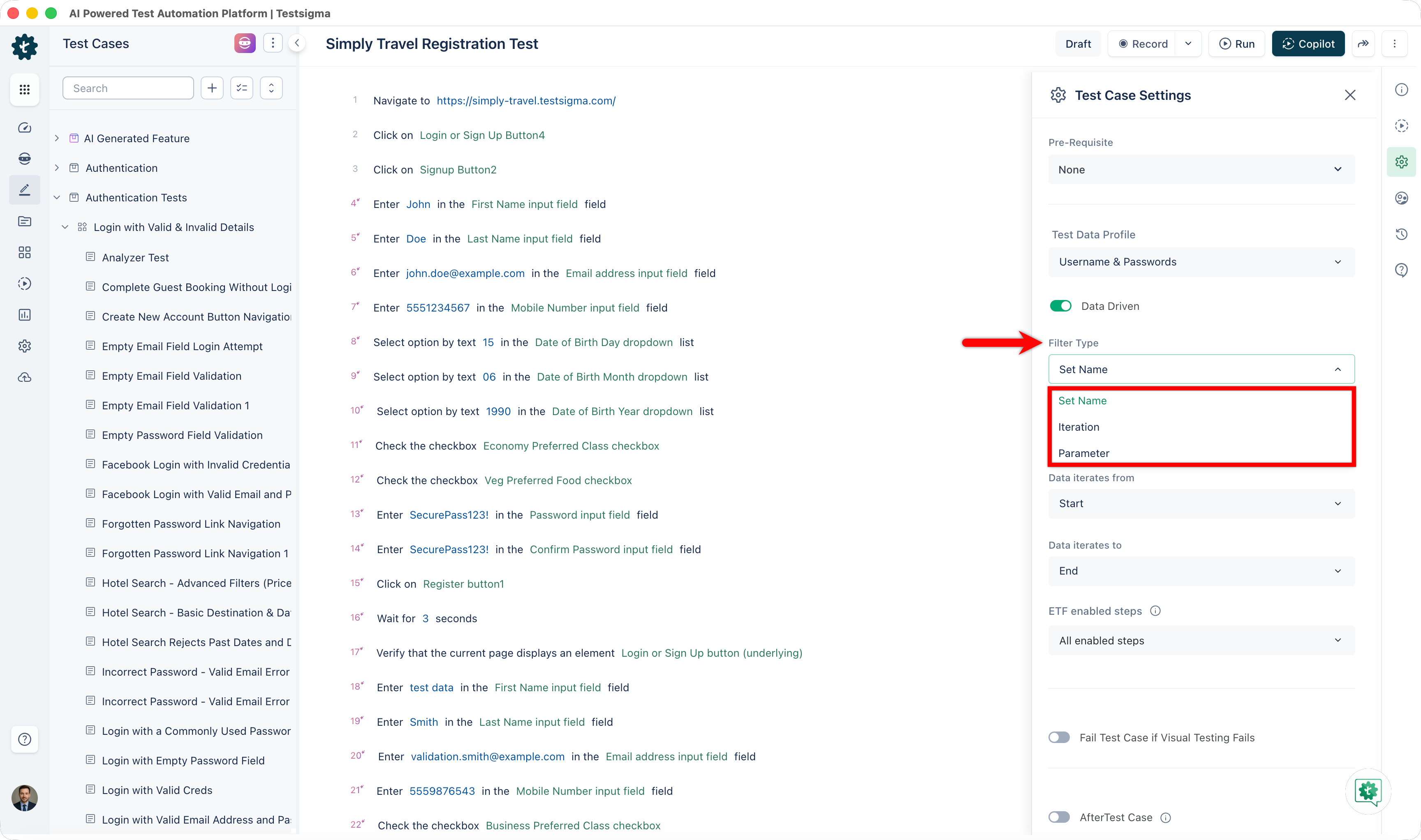Close the Test Case Settings panel
1421x840 pixels.
coord(1350,95)
